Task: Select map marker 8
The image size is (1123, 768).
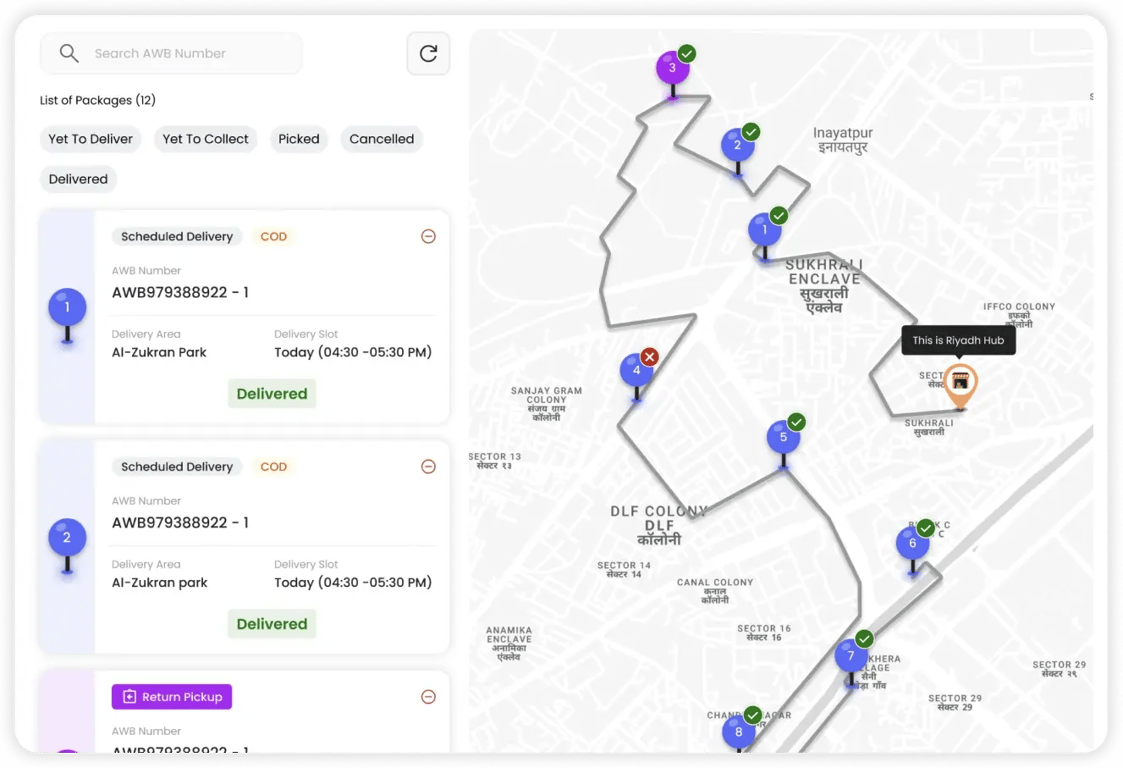Action: pos(738,732)
